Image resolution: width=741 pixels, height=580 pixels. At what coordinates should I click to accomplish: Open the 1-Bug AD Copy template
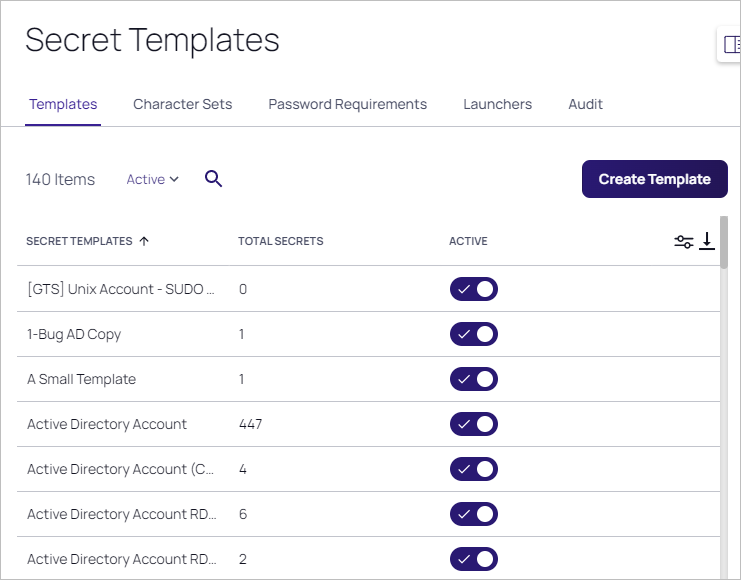click(74, 334)
